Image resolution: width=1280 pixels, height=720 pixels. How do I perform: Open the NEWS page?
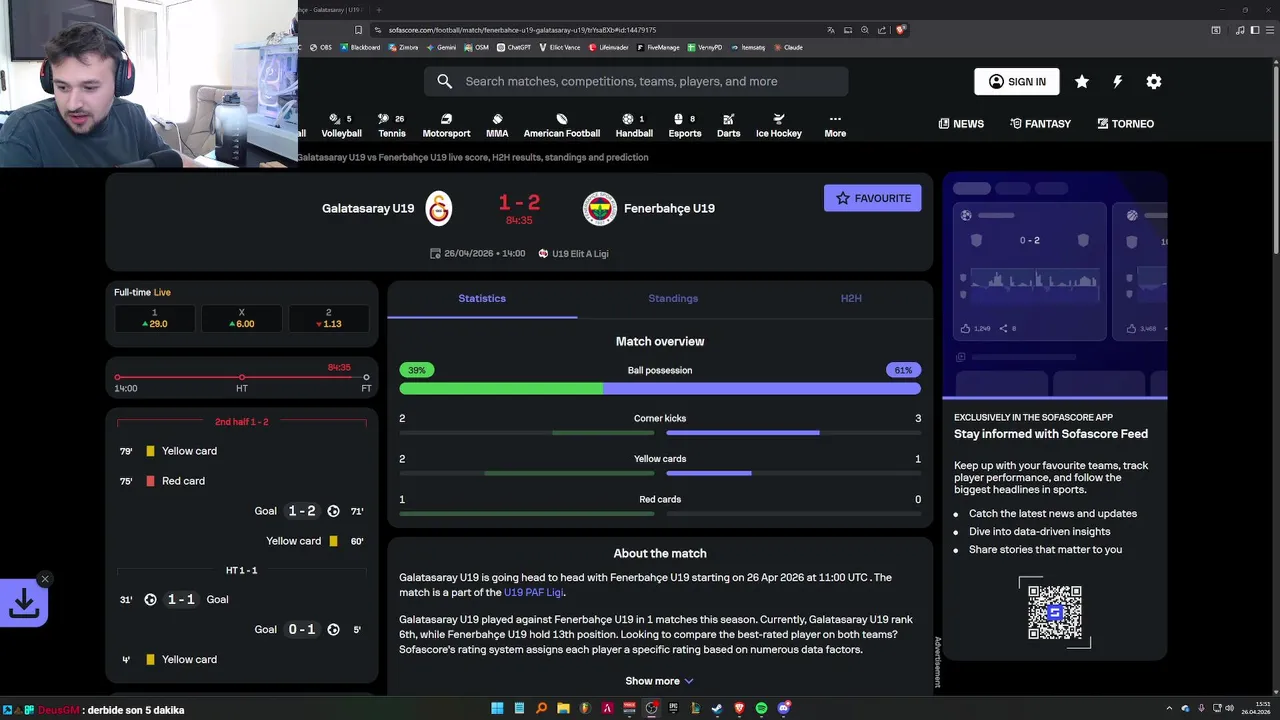point(961,124)
